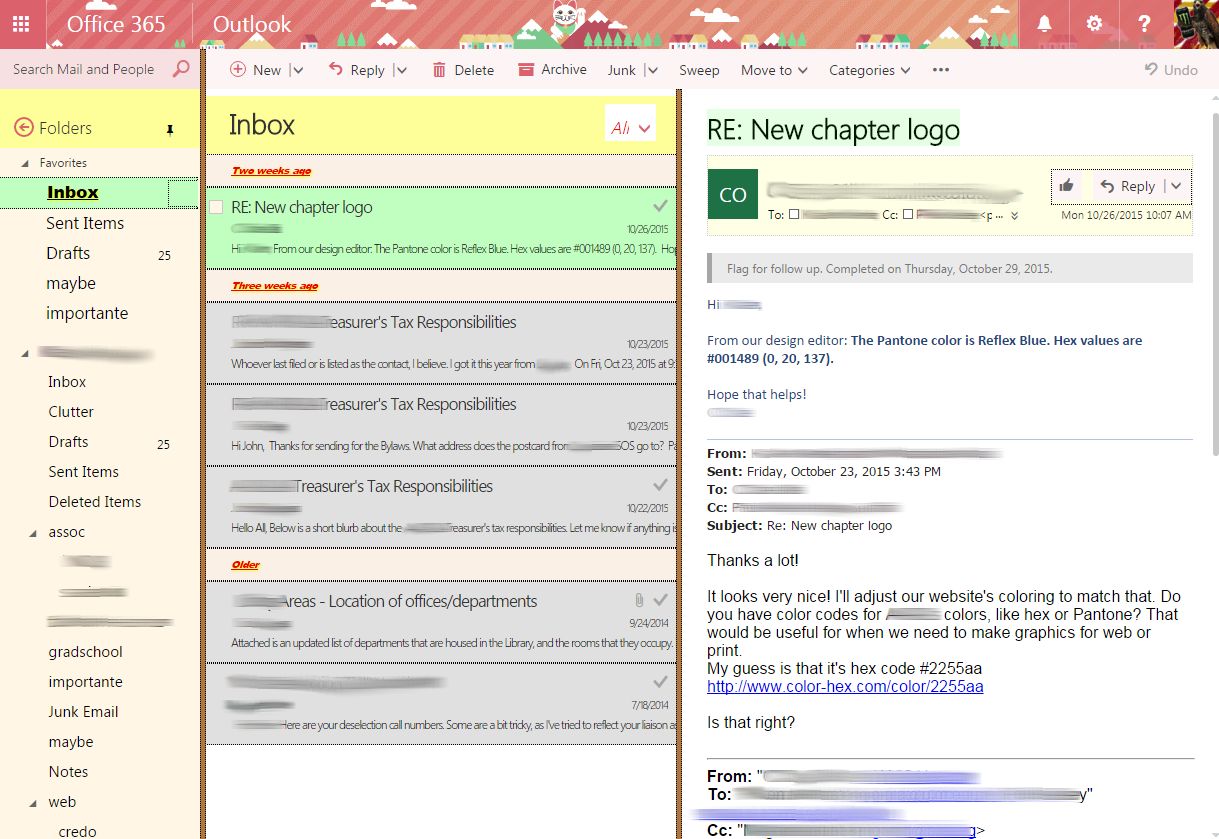Archive the open email
This screenshot has height=839, width=1219.
(551, 70)
